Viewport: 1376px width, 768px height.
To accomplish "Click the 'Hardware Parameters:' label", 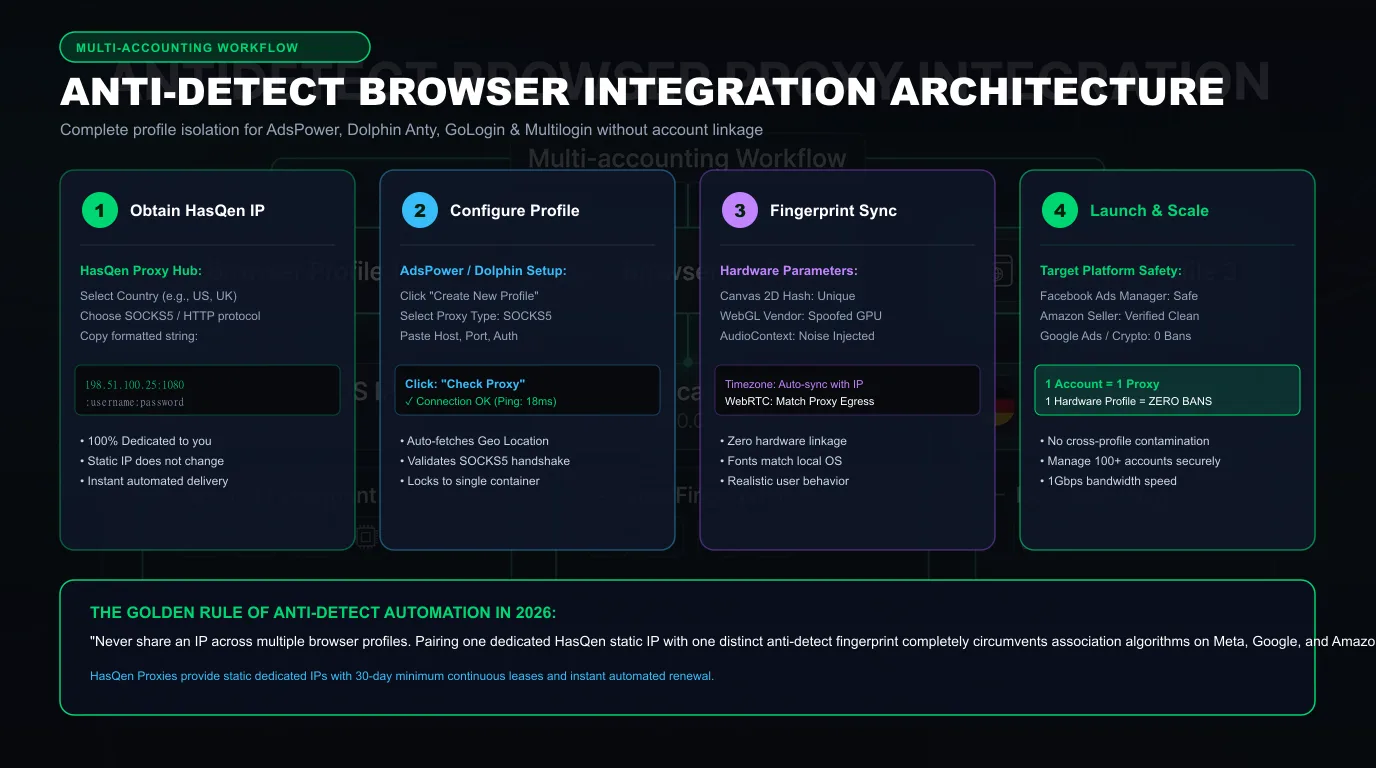I will coord(789,271).
